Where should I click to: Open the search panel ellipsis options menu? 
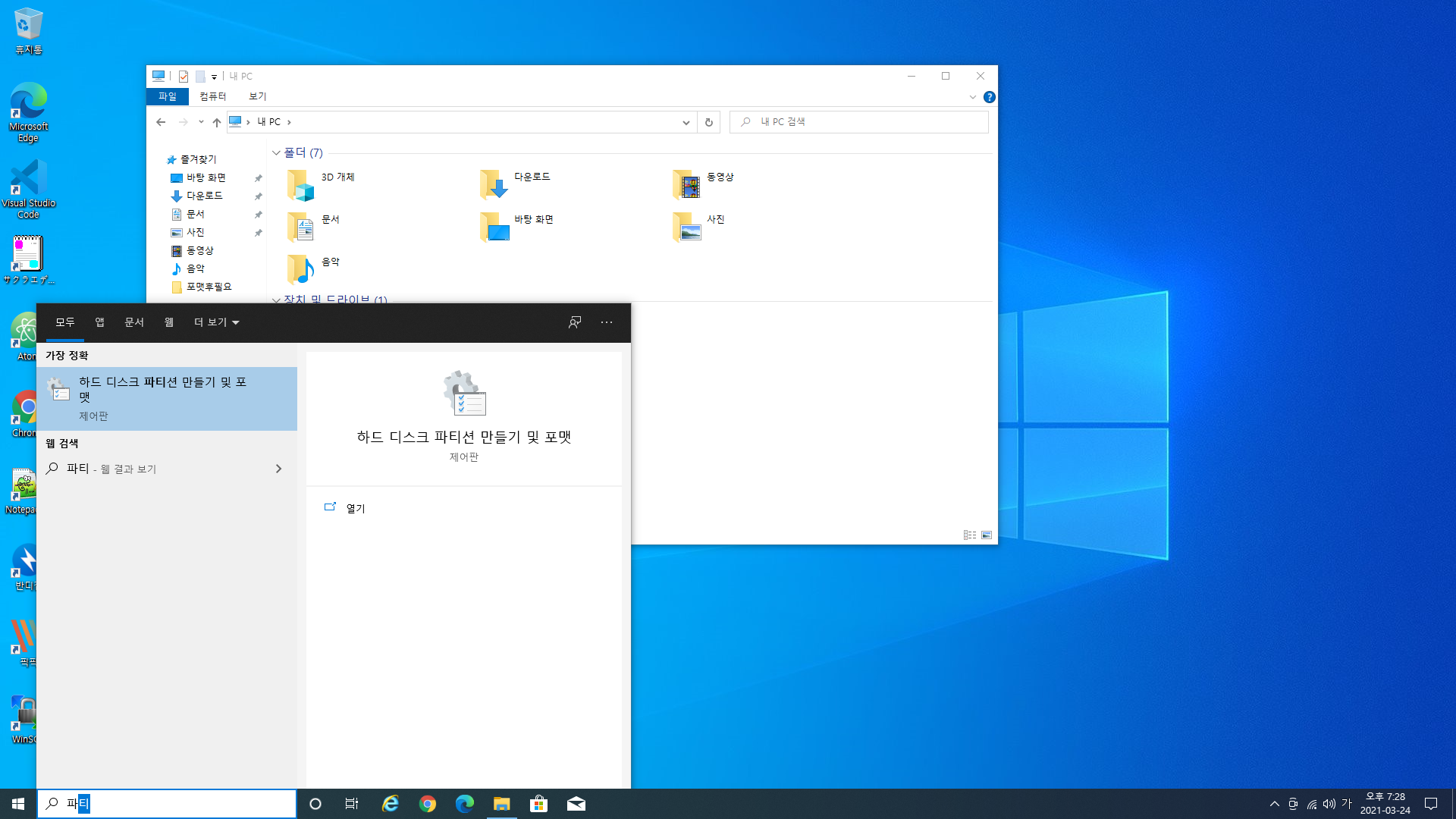607,322
